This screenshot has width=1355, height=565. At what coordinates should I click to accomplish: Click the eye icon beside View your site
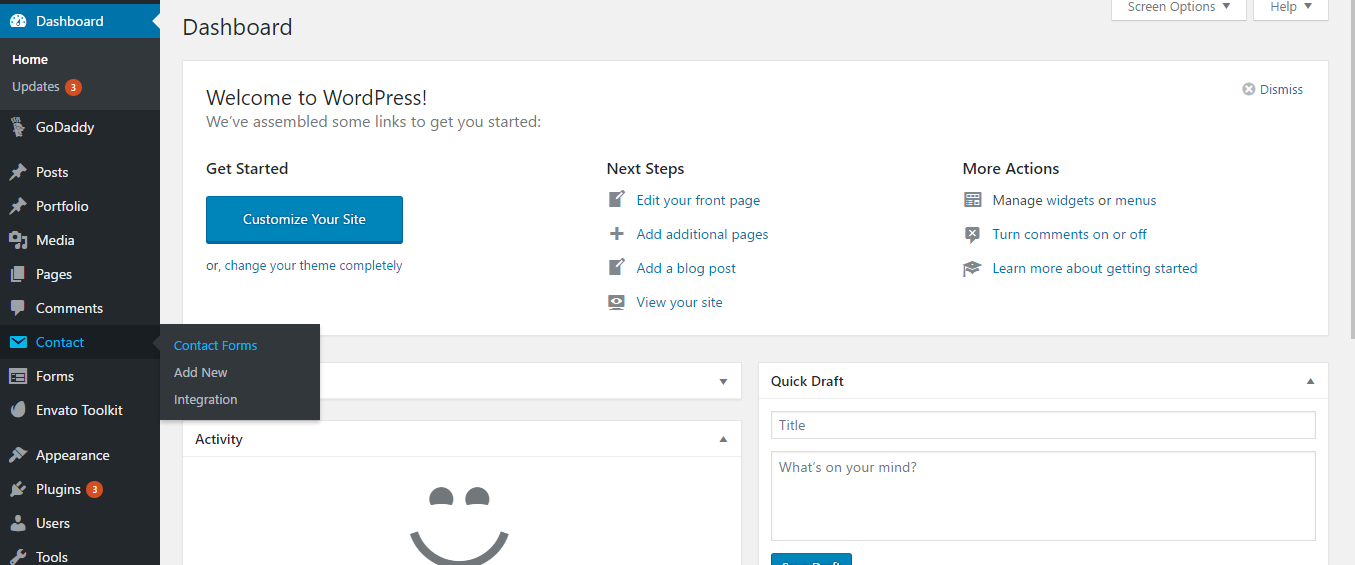click(x=617, y=302)
